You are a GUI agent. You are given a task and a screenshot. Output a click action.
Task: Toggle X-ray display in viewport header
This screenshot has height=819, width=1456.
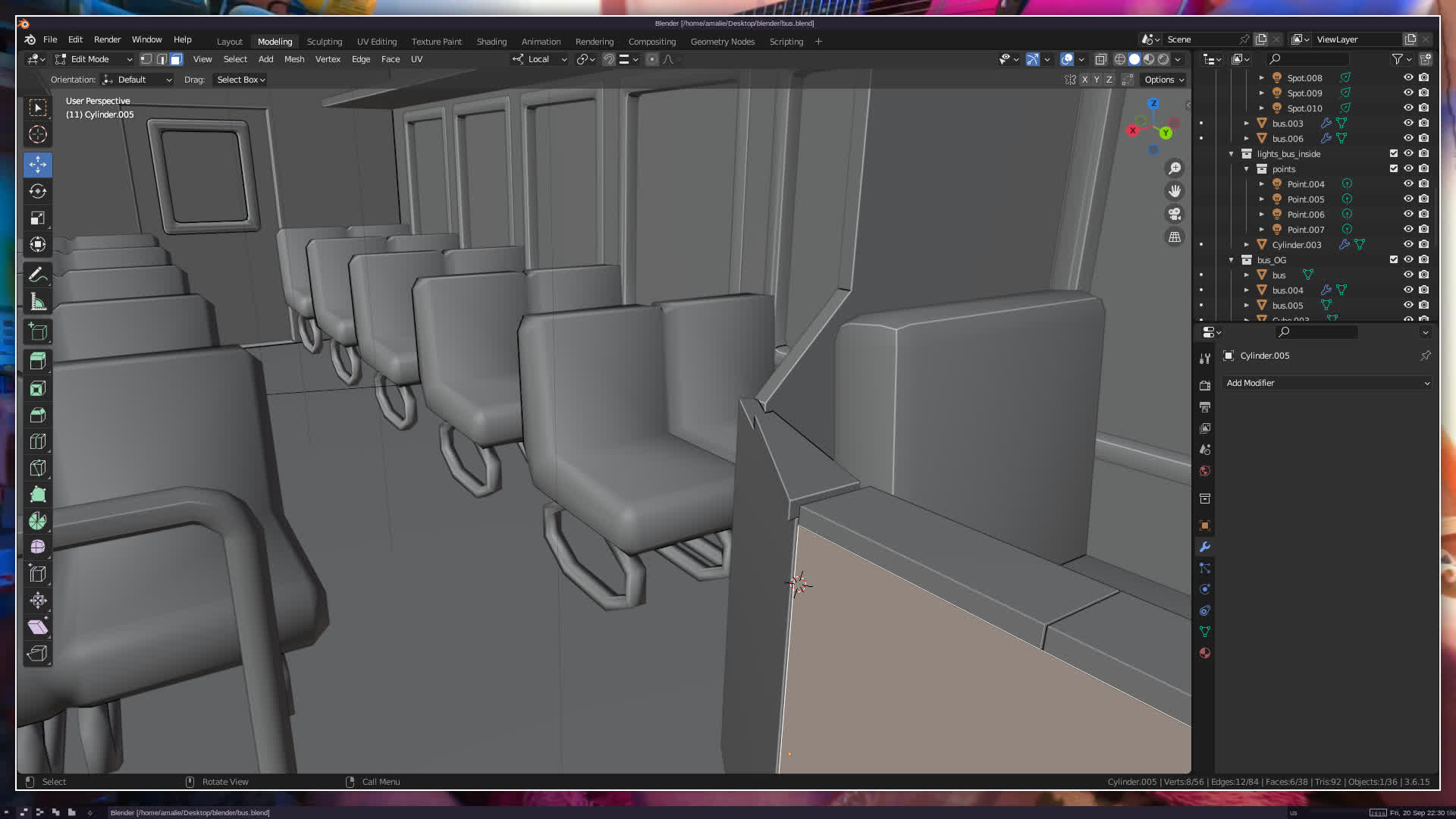click(1100, 59)
